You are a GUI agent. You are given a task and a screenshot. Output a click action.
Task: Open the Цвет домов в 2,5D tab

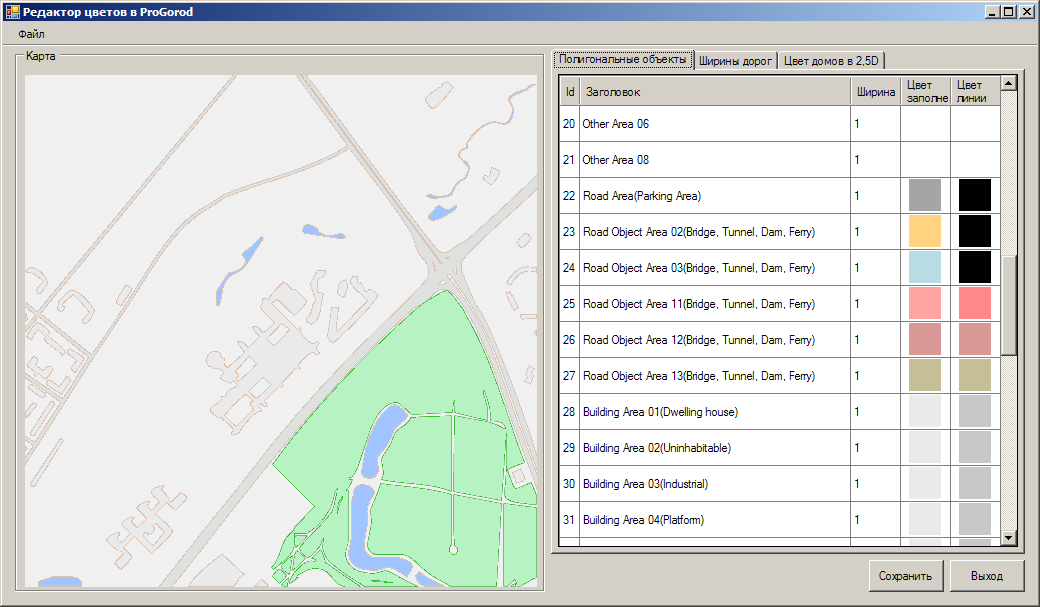coord(830,61)
